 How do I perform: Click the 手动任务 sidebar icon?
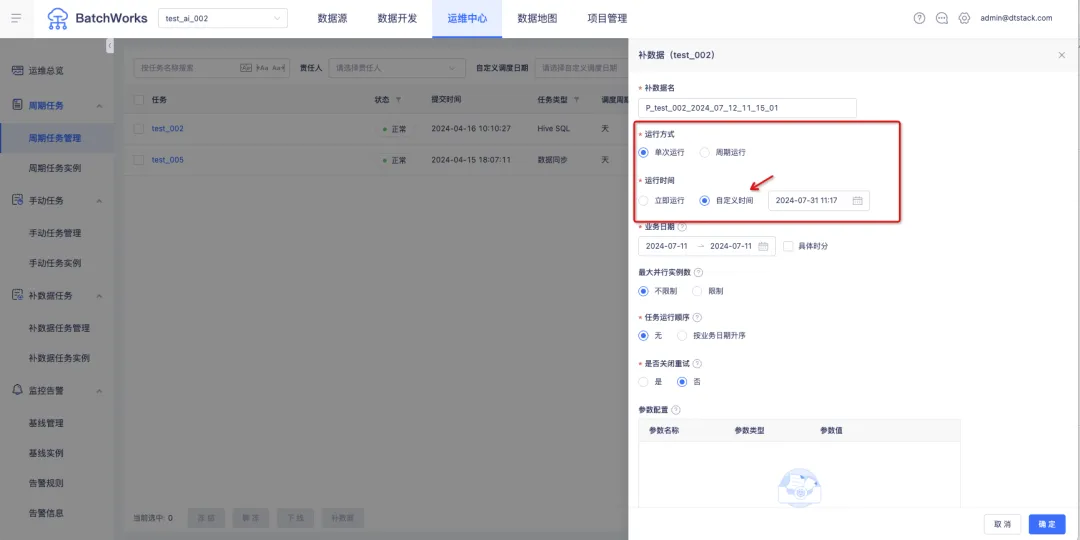click(18, 200)
